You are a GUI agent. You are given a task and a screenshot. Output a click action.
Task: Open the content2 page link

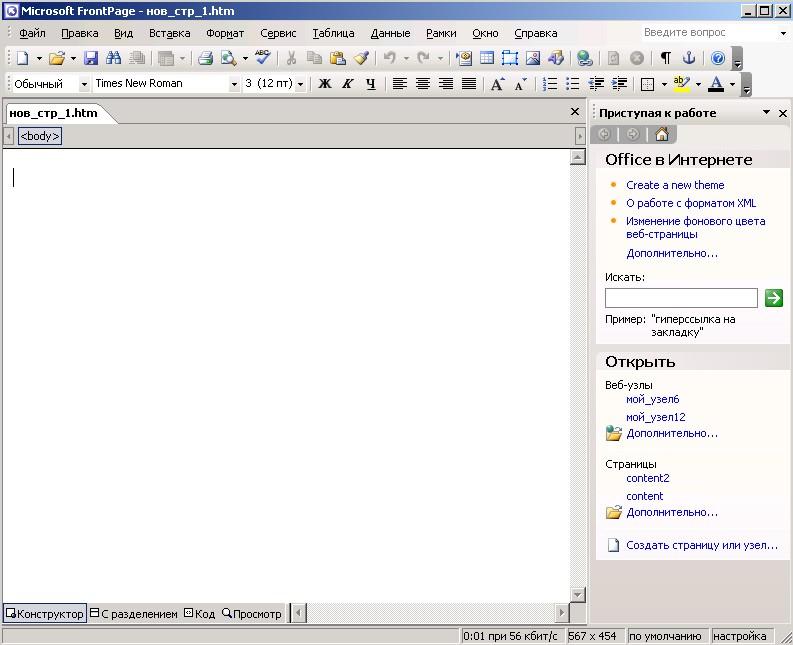pyautogui.click(x=647, y=478)
